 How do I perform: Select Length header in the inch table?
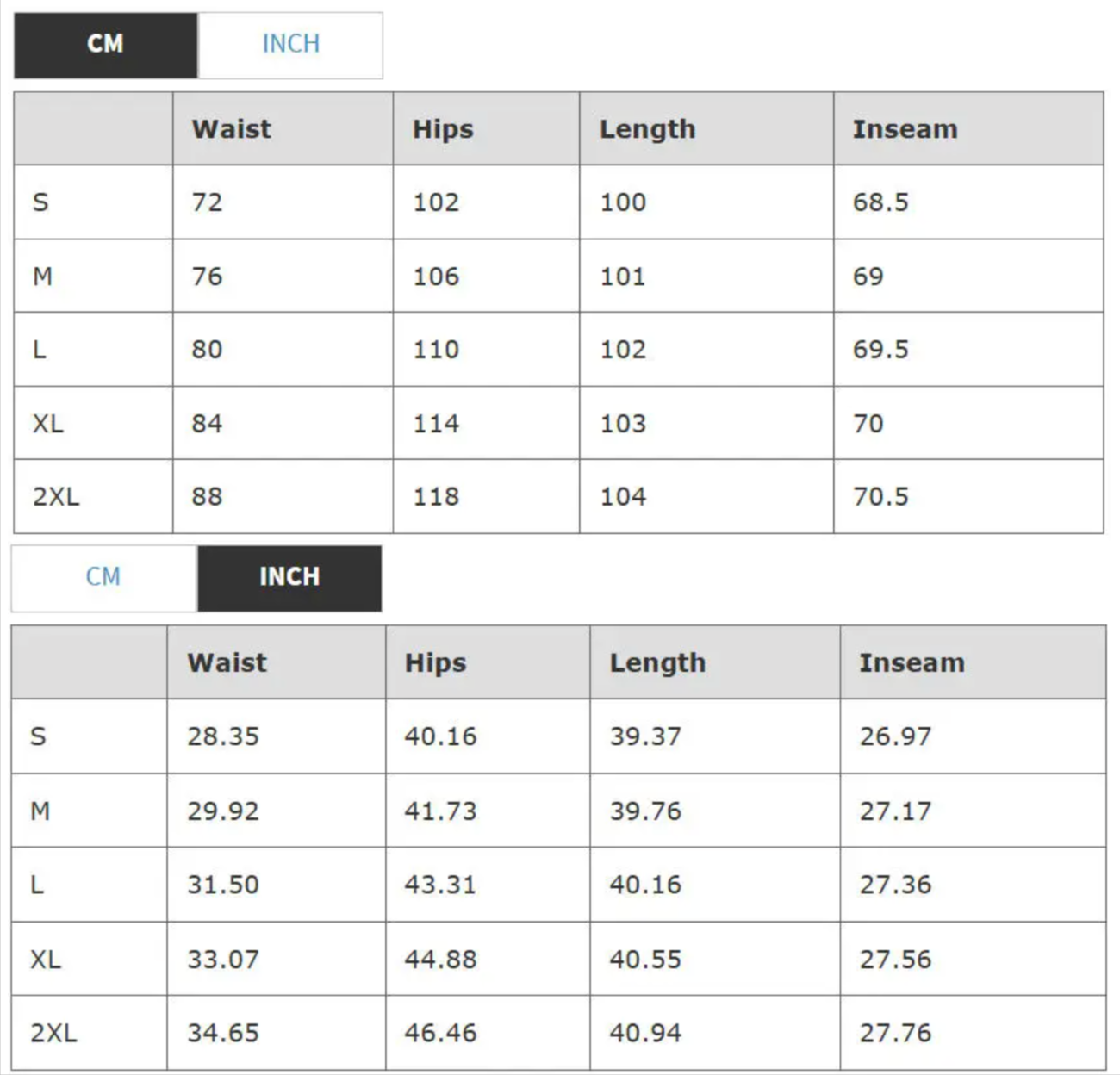pyautogui.click(x=657, y=663)
